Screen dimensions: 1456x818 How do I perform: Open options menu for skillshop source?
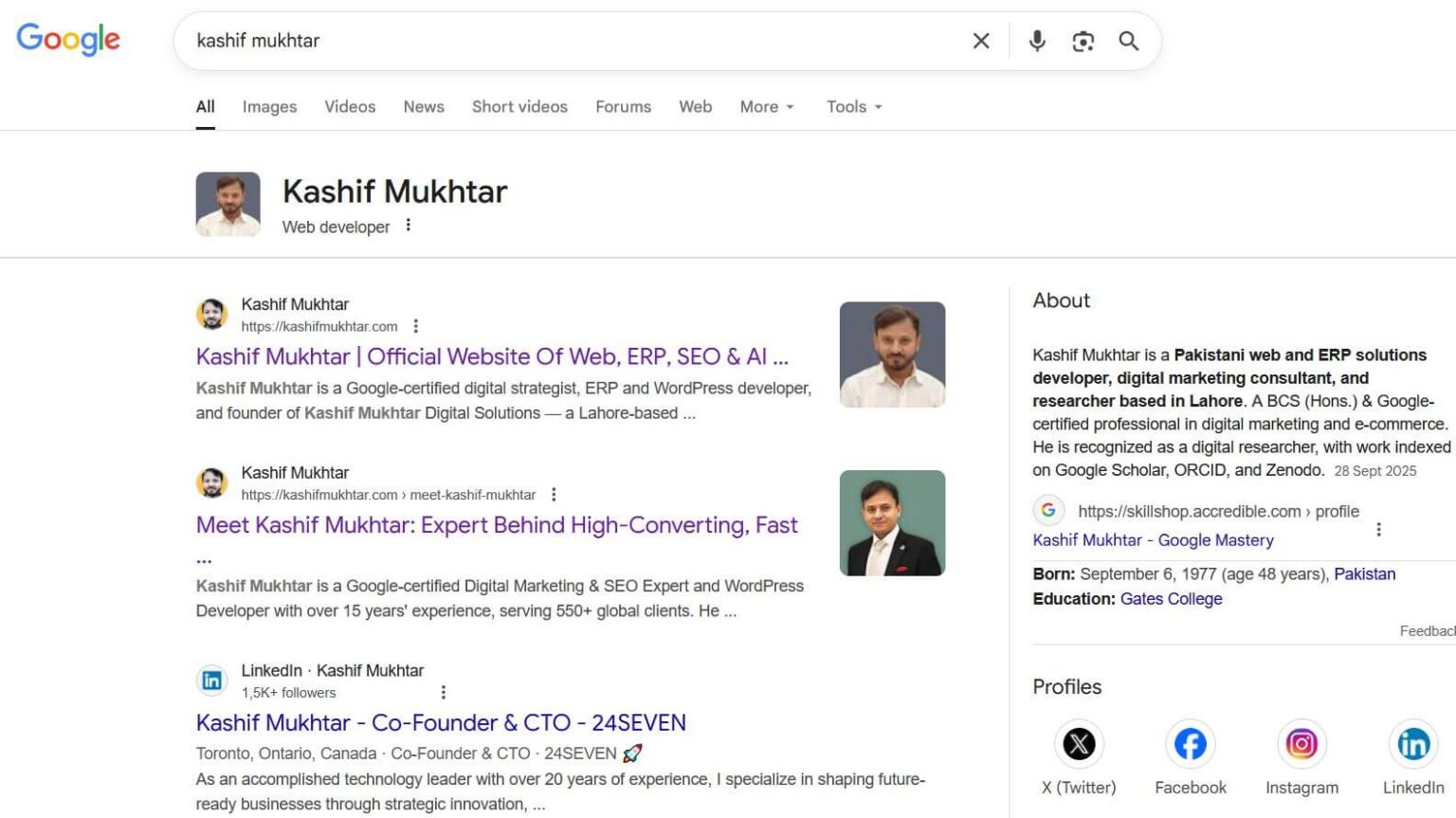(x=1378, y=530)
